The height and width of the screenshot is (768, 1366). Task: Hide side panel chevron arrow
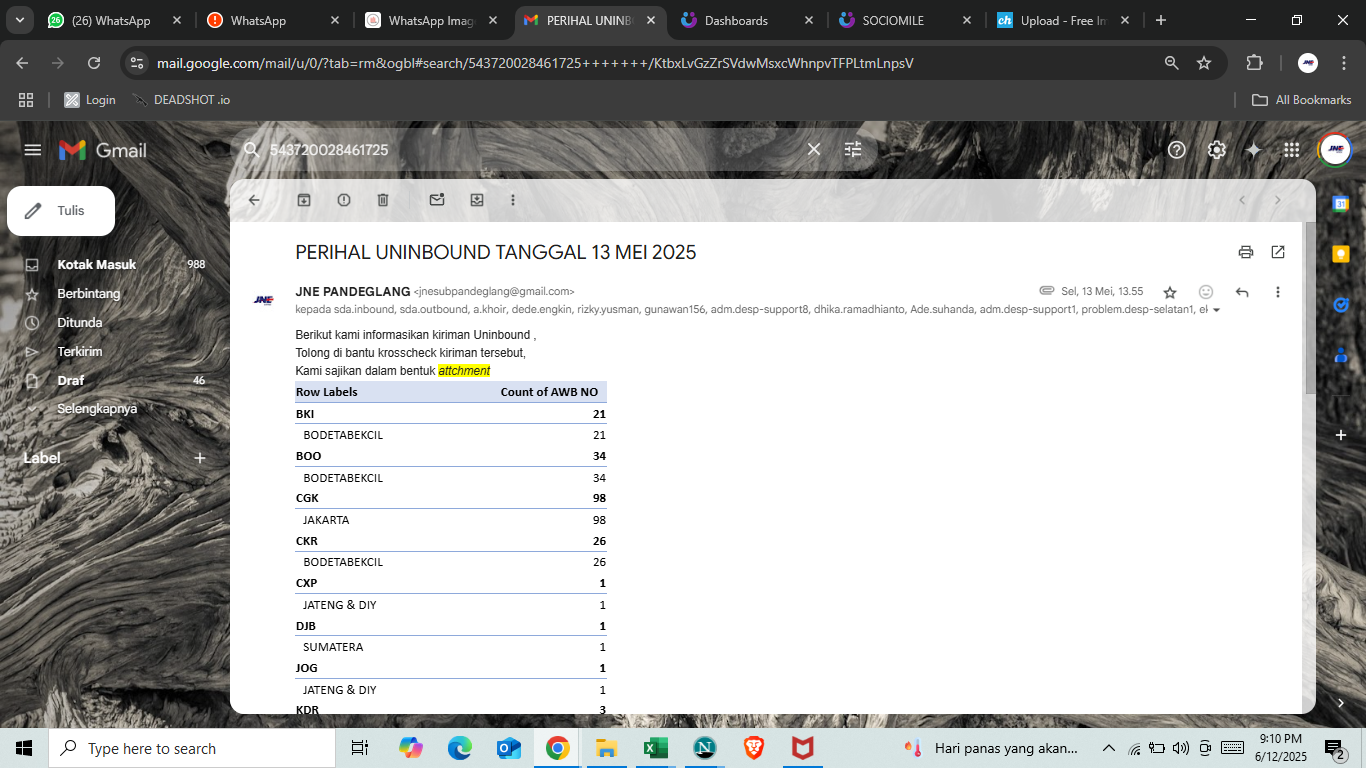1341,703
